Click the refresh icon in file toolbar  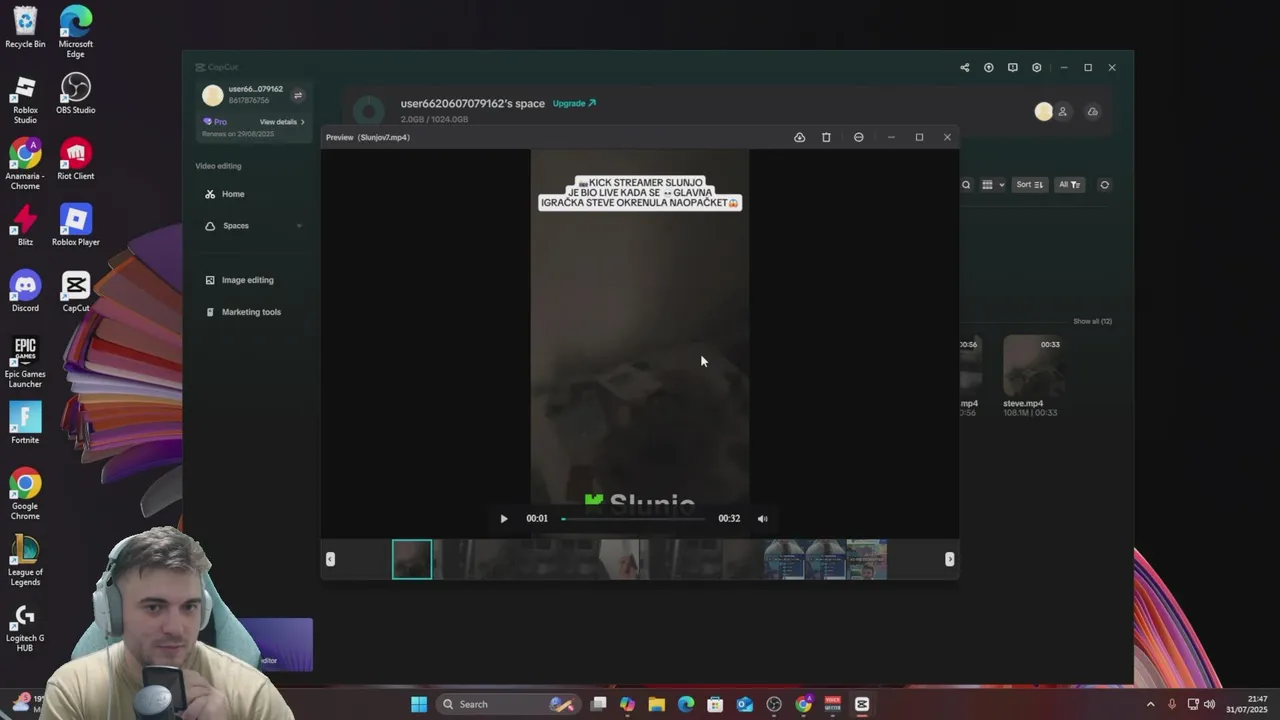pos(1104,185)
